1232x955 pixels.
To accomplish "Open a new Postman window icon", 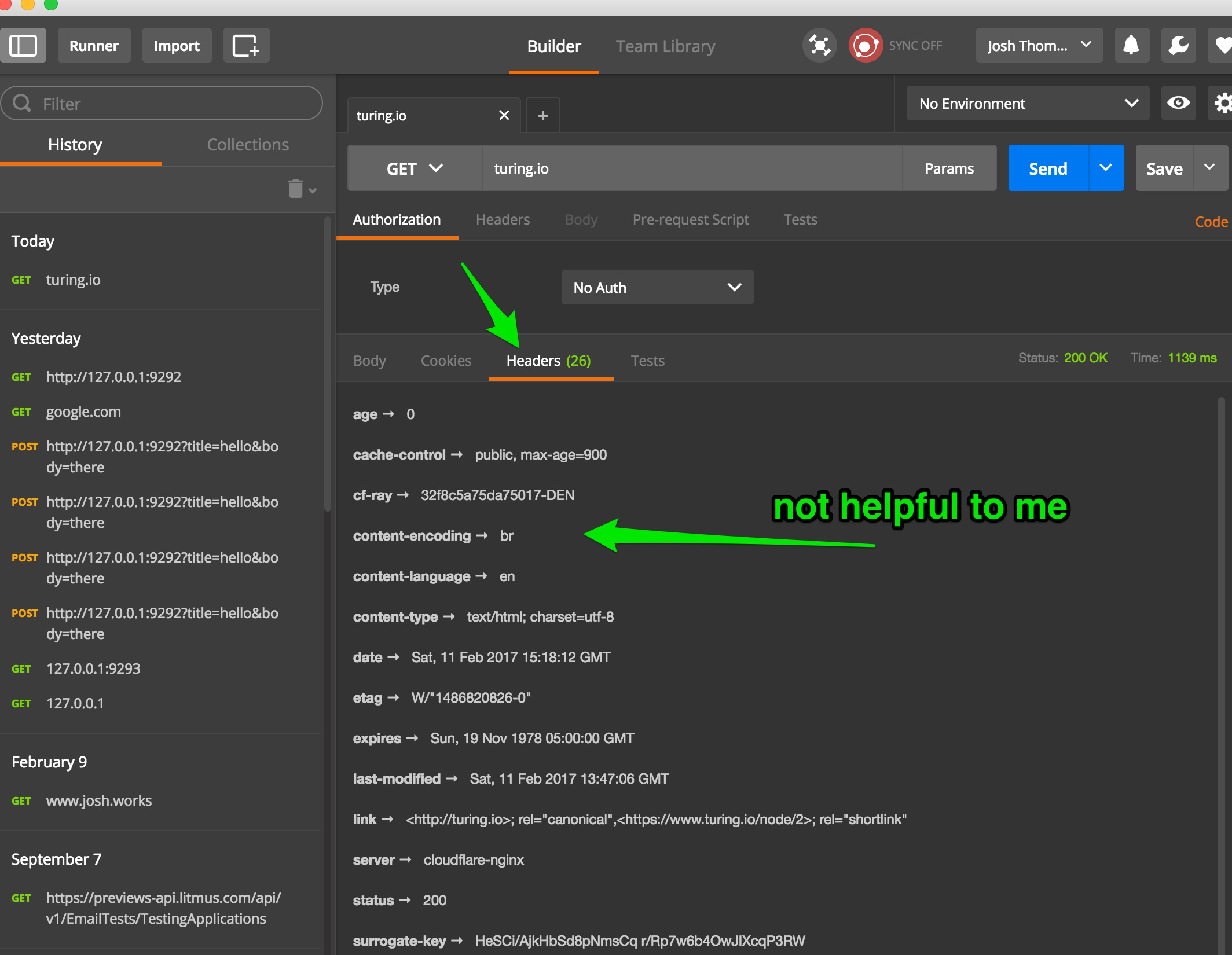I will point(246,45).
